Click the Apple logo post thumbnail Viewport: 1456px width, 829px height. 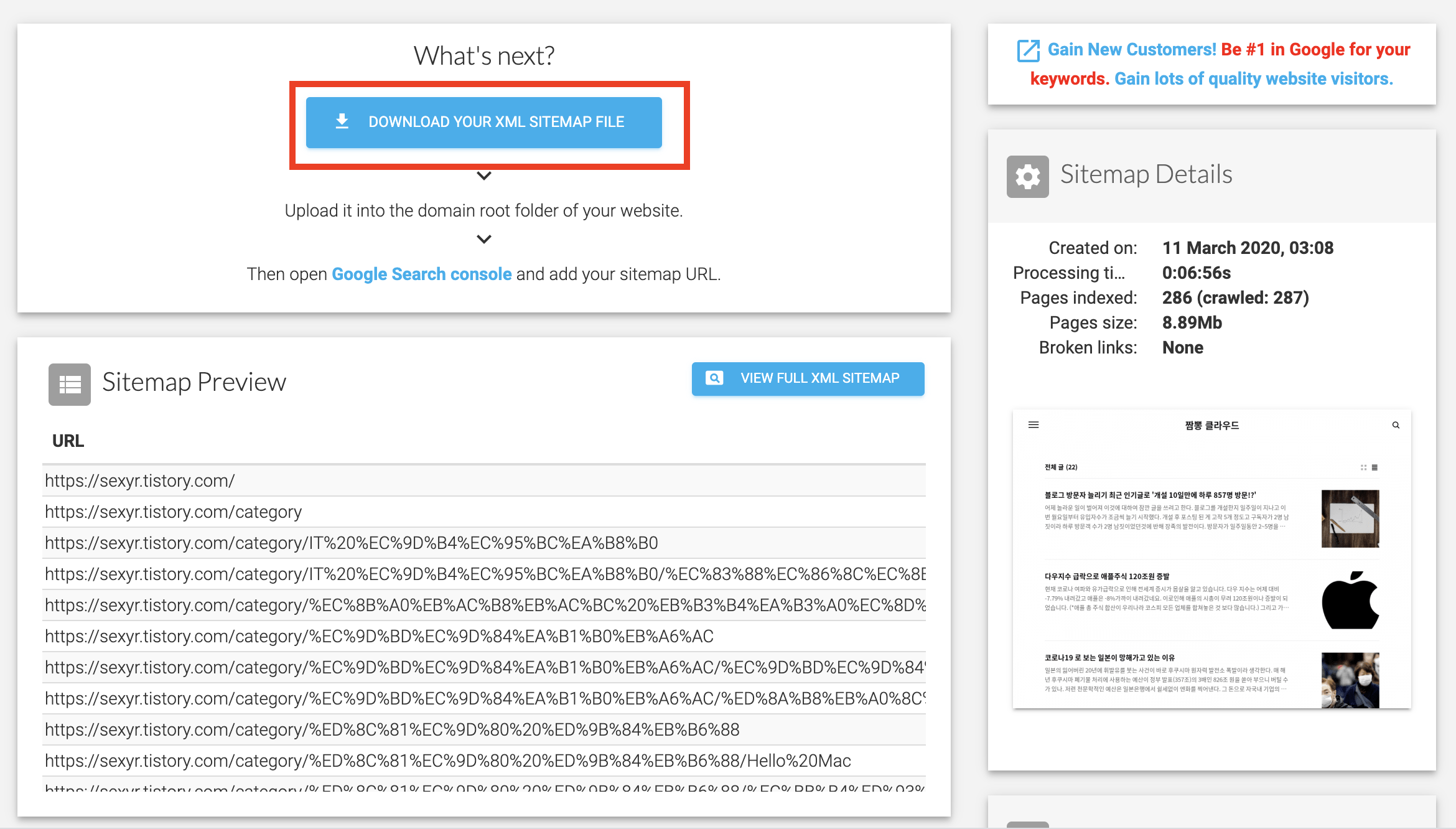(x=1350, y=600)
